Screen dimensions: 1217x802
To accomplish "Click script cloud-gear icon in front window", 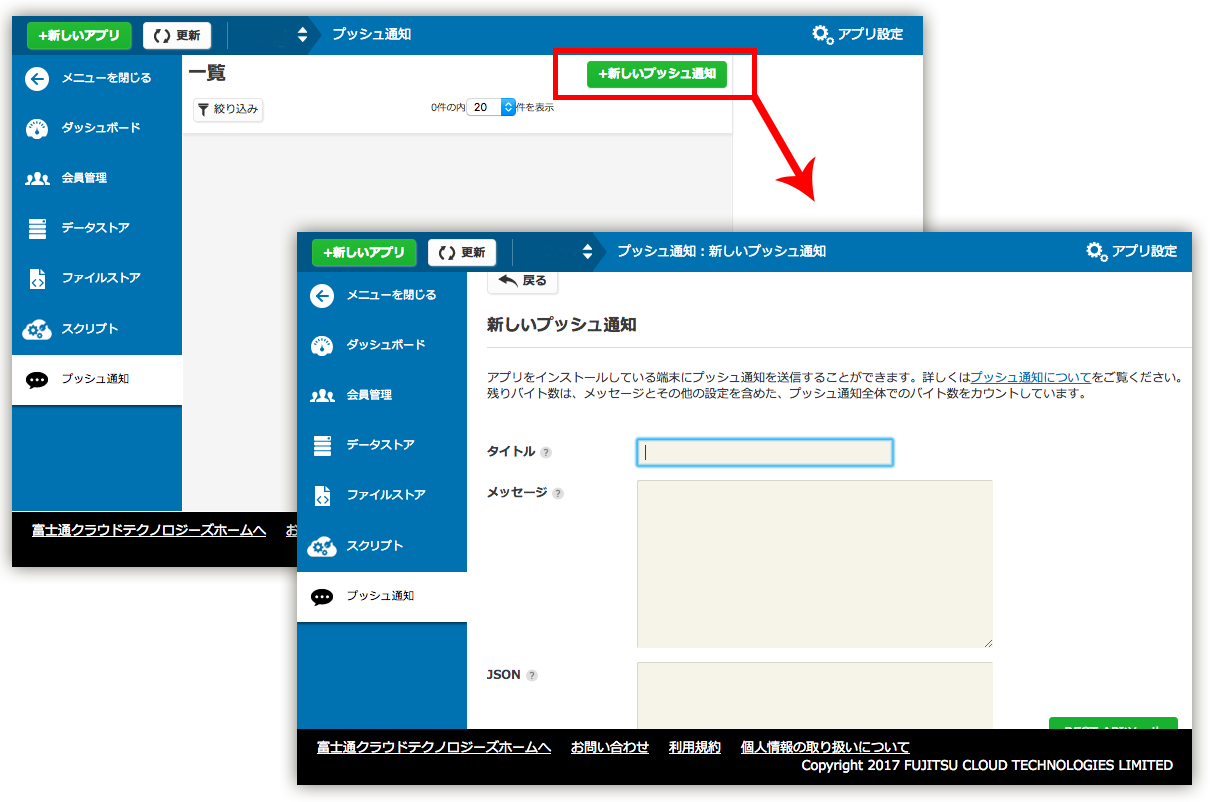I will pos(322,546).
